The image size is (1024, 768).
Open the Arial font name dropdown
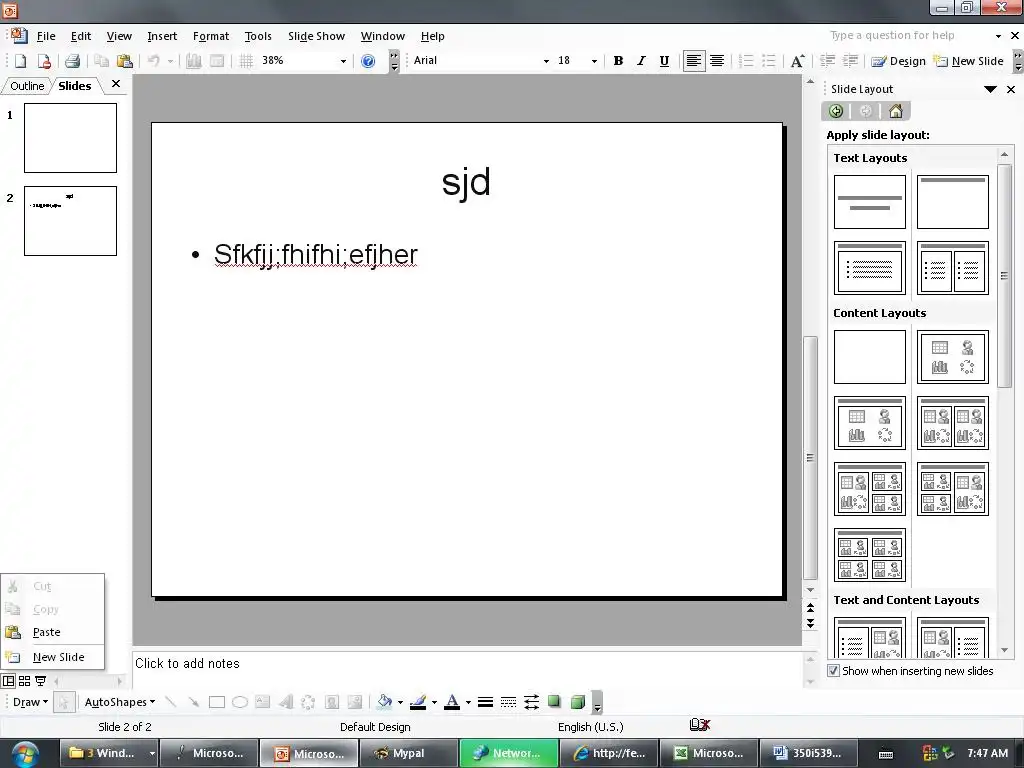click(546, 61)
